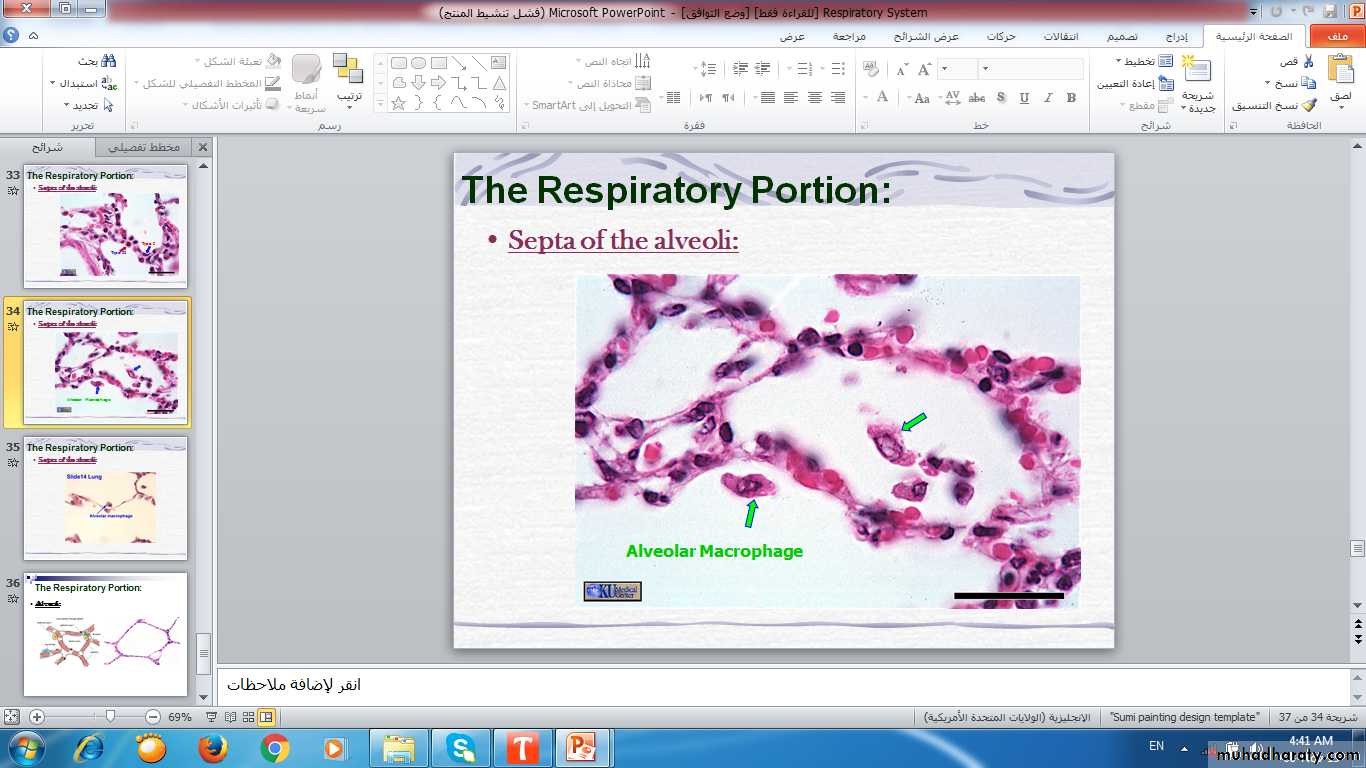
Task: Click the Find (بحث) binoculars icon
Action: (109, 62)
